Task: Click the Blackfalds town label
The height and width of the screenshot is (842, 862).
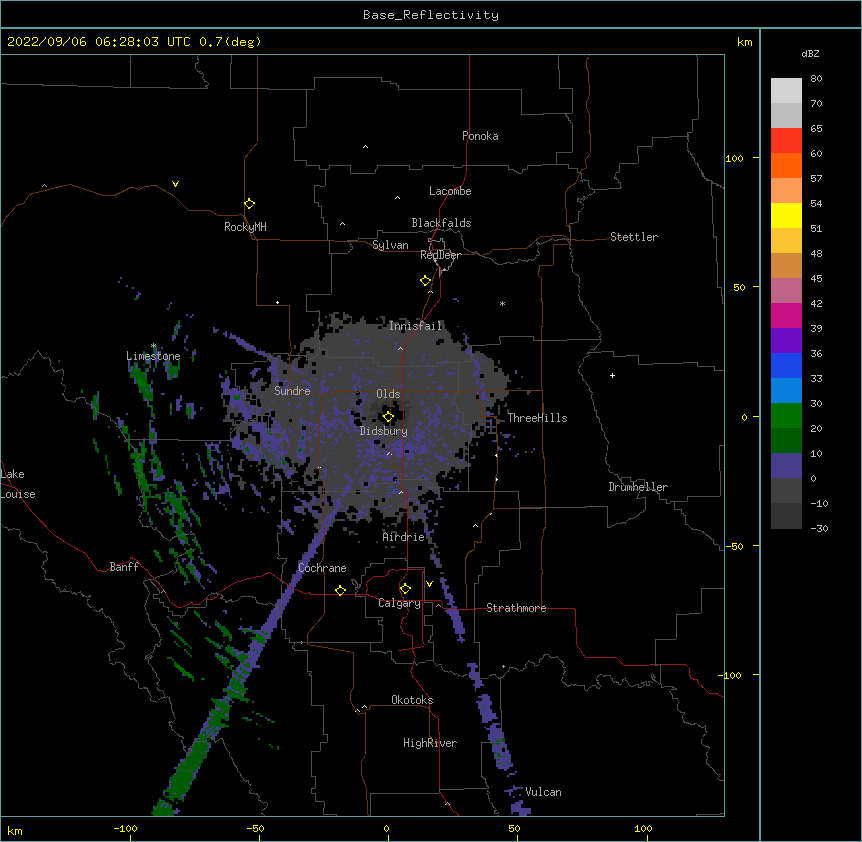Action: point(441,223)
